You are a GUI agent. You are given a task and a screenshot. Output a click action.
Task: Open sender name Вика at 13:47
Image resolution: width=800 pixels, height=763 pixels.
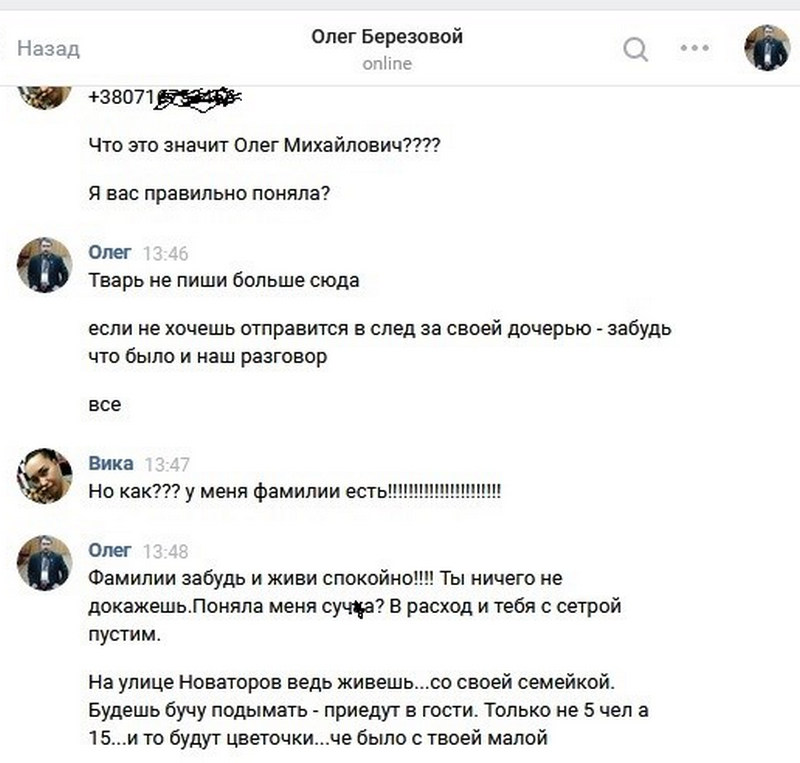(111, 463)
